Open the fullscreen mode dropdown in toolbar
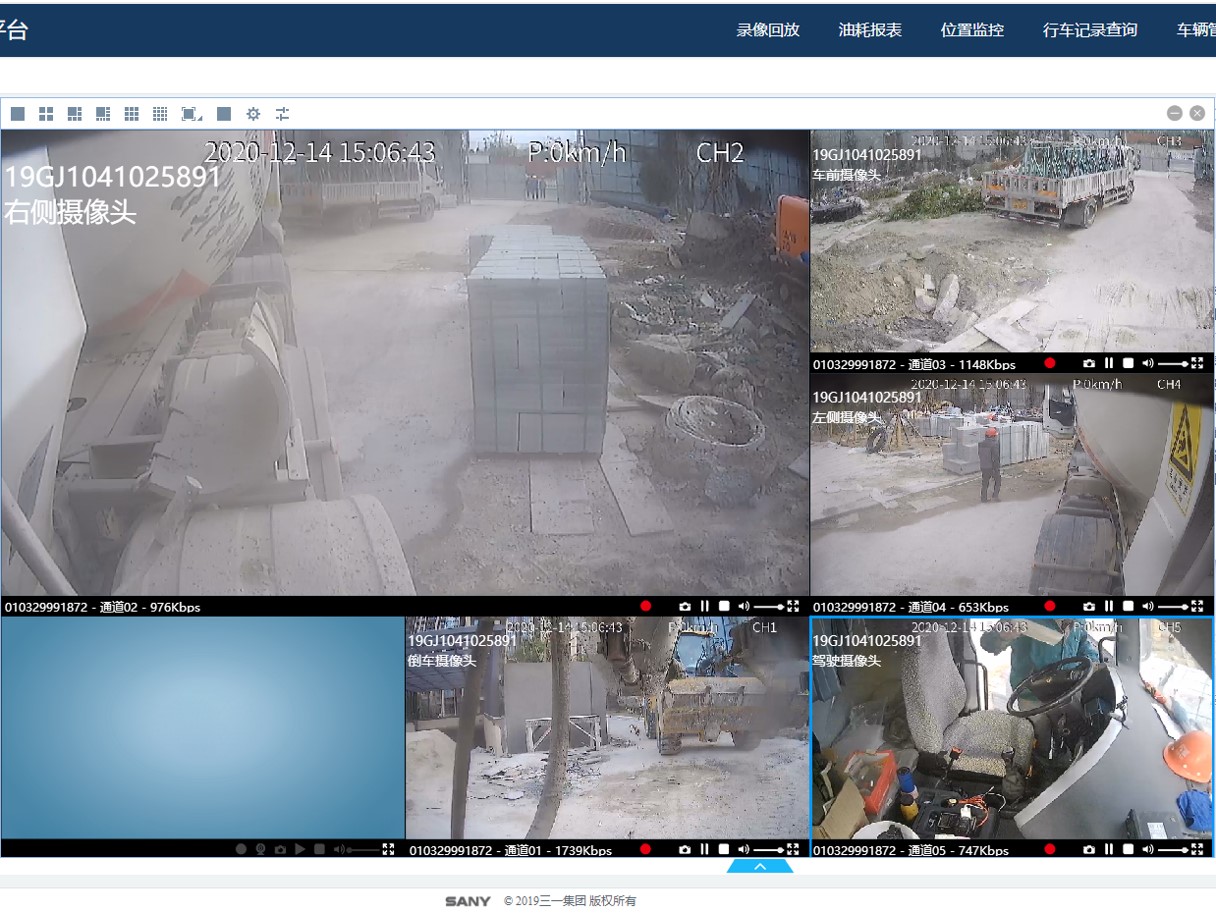 [192, 114]
